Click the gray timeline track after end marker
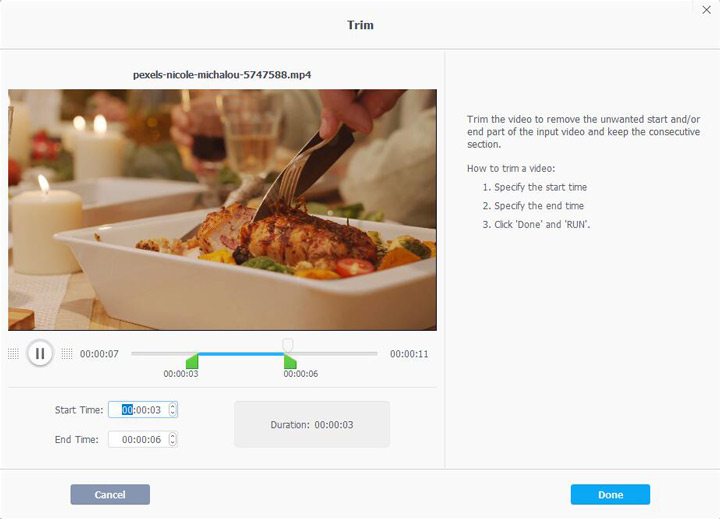This screenshot has width=720, height=519. point(336,354)
